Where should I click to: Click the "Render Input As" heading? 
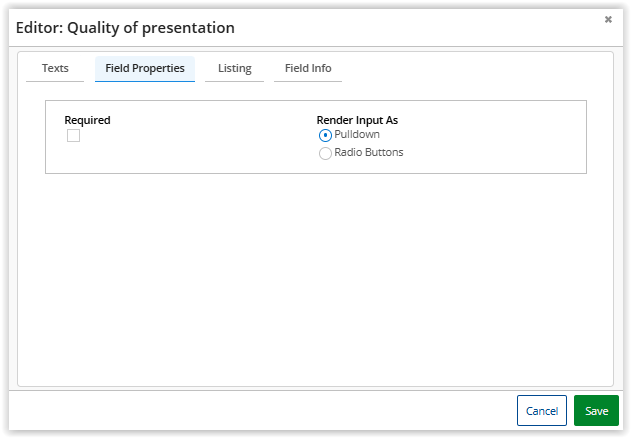(x=357, y=120)
